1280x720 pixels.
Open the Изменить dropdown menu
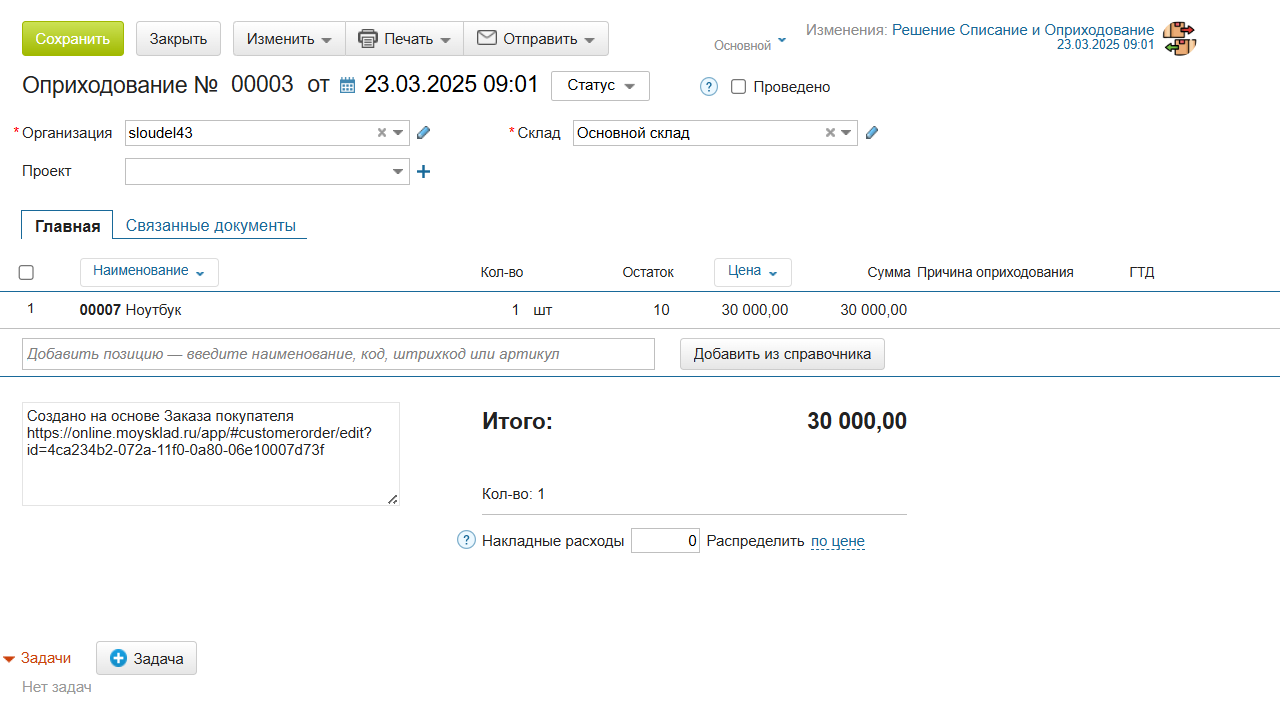tap(289, 39)
